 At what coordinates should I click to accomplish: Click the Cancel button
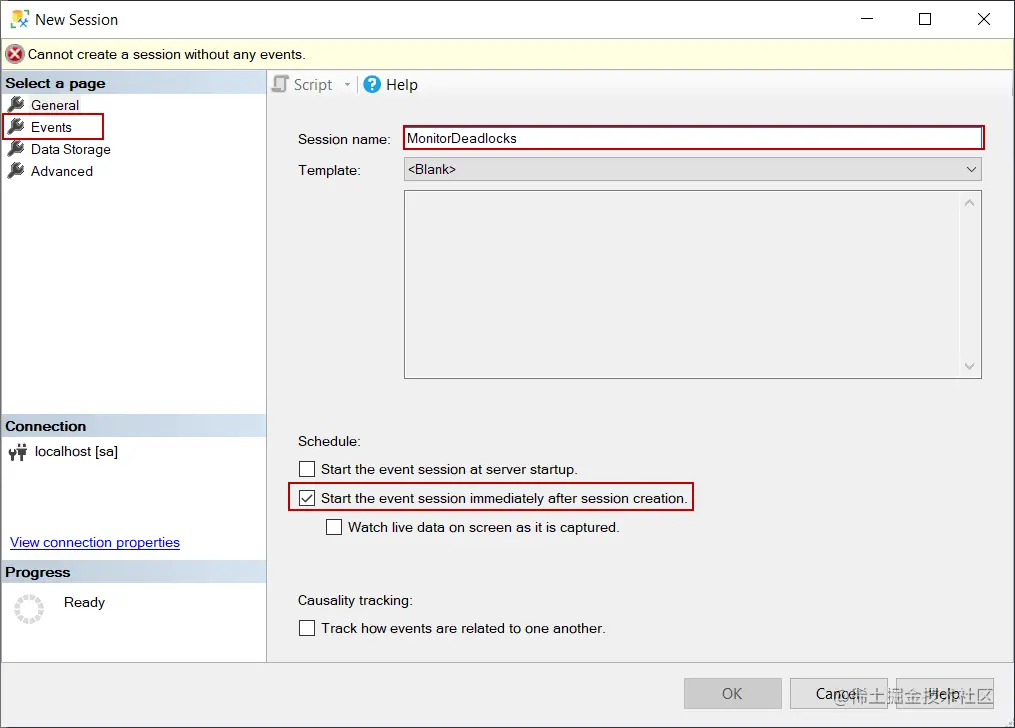pos(838,694)
